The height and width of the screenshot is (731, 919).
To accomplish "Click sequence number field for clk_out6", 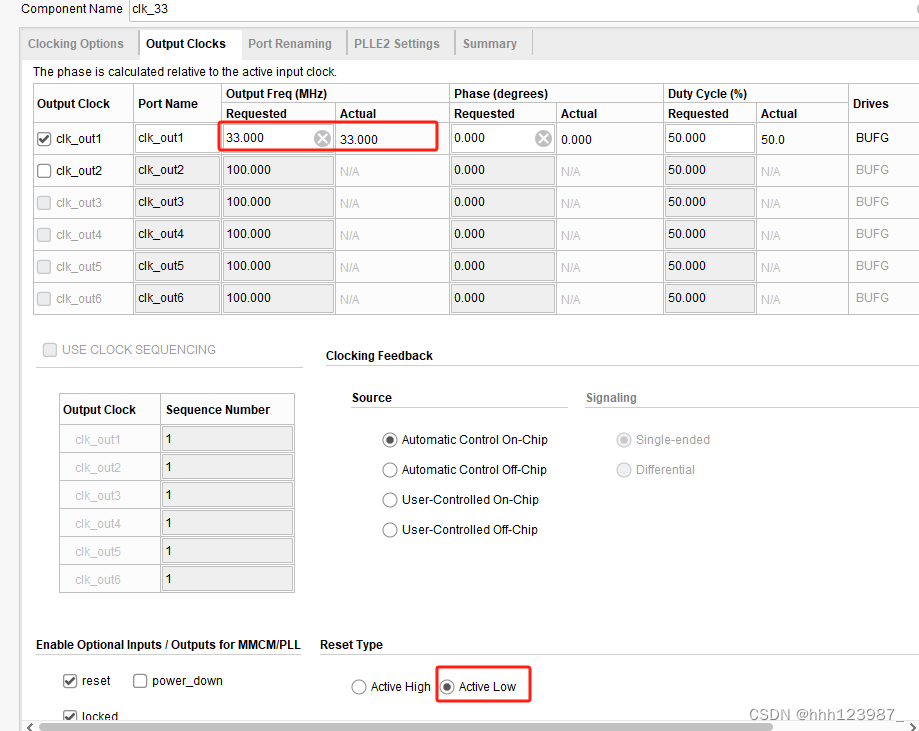I will tap(227, 579).
